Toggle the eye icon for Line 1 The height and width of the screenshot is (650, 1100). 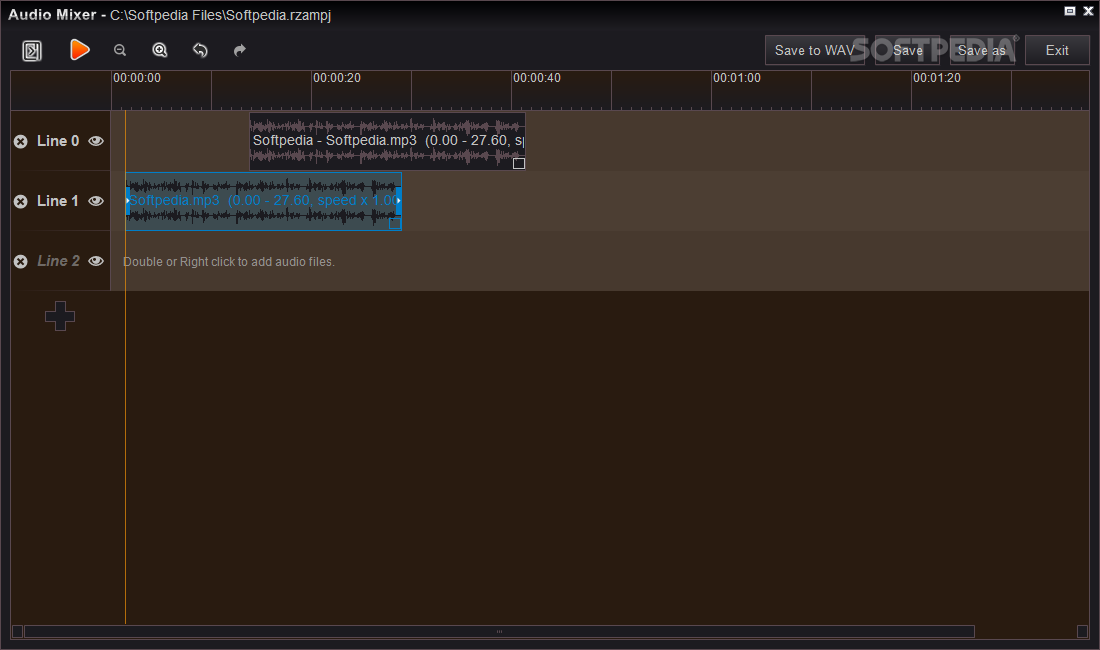(x=96, y=201)
